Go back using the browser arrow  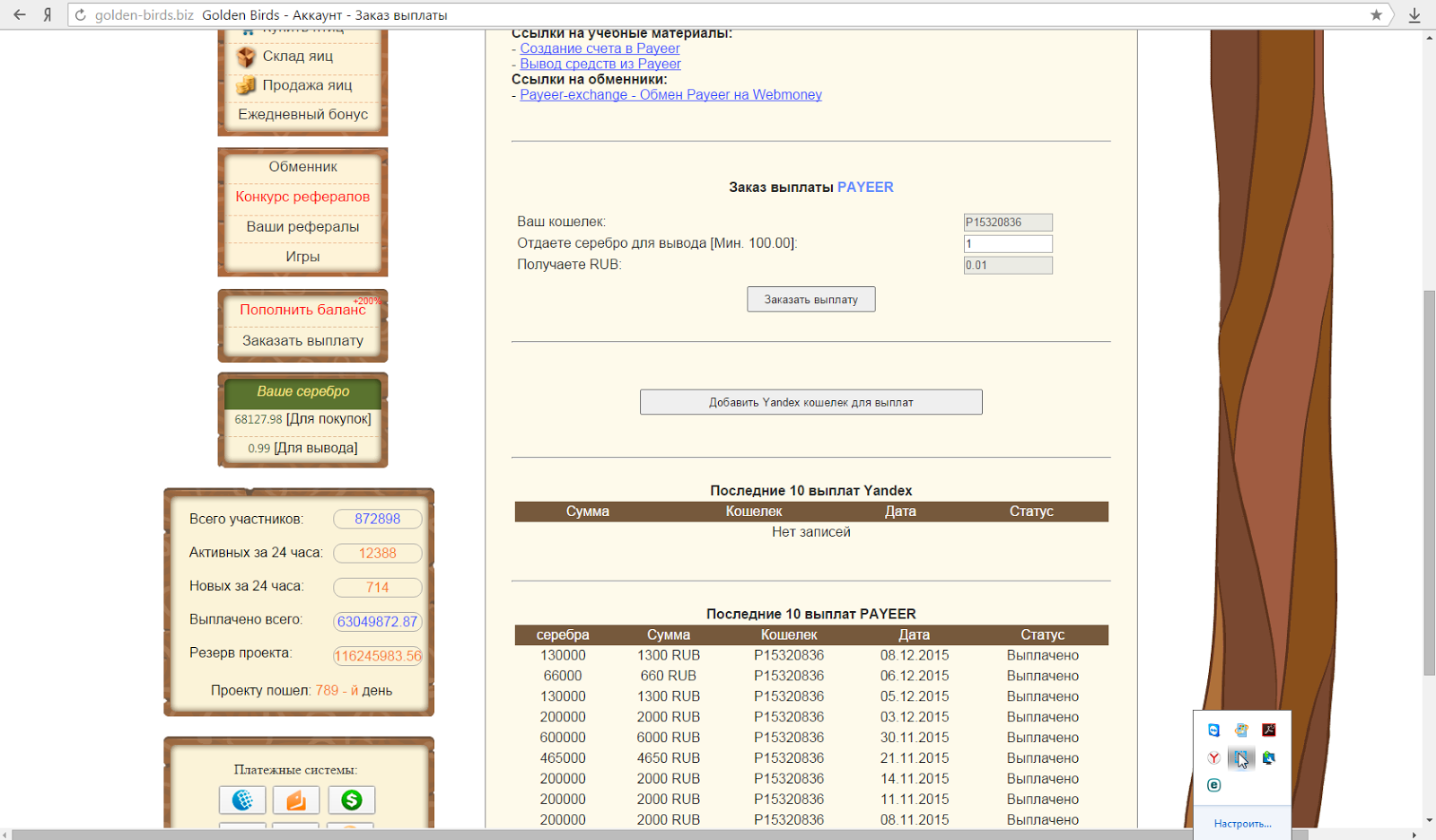click(x=20, y=14)
